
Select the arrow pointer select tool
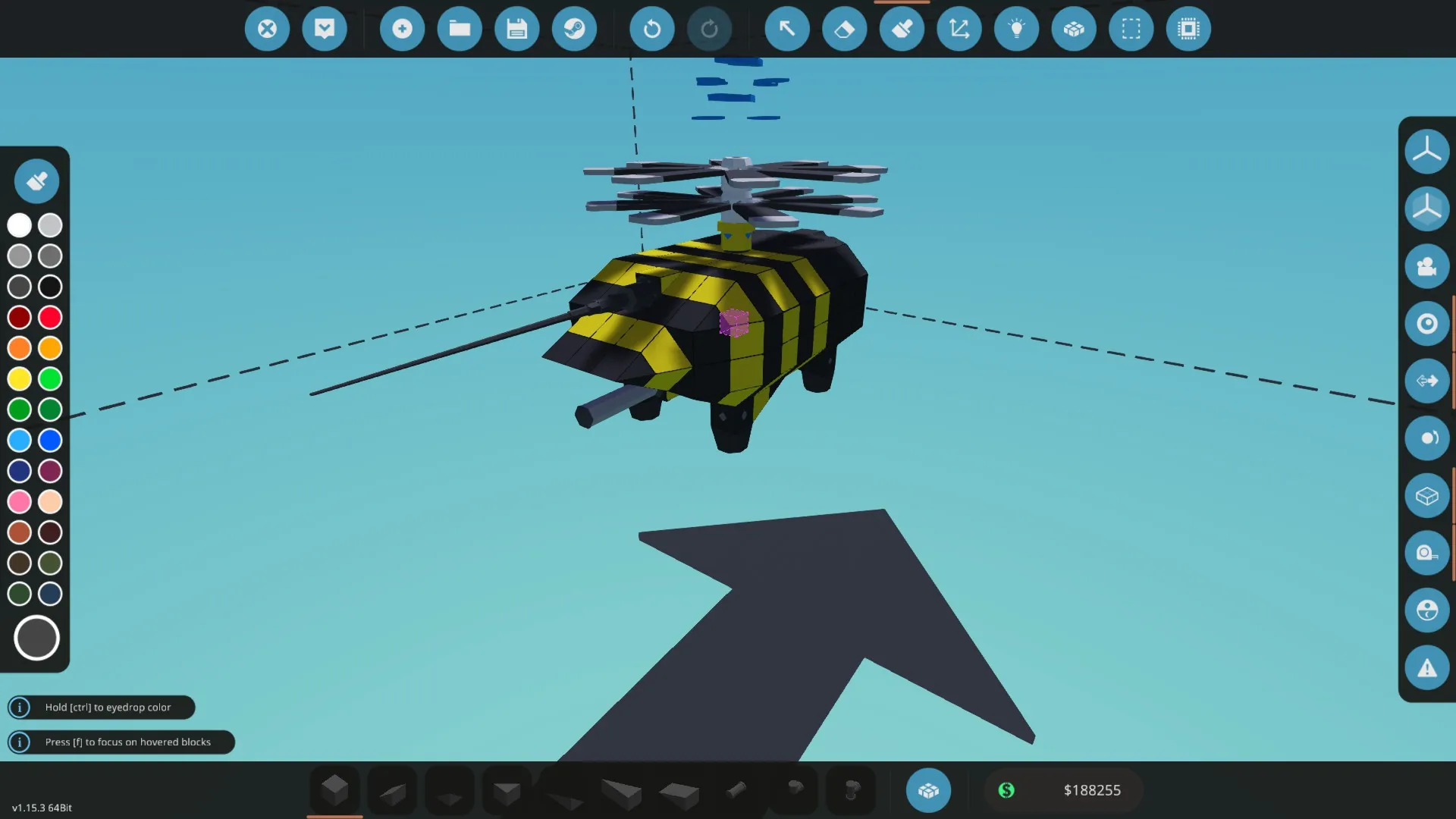click(787, 29)
